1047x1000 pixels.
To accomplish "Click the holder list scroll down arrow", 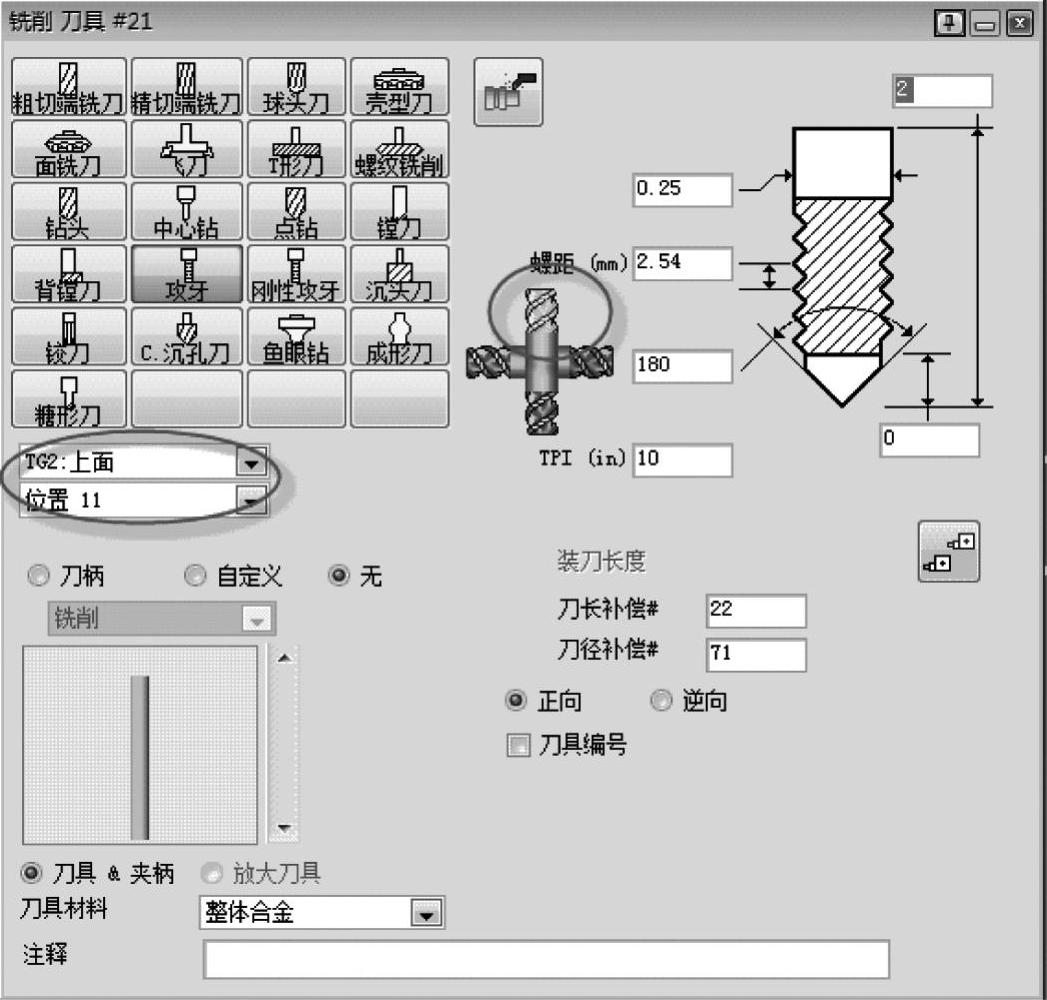I will click(x=284, y=828).
